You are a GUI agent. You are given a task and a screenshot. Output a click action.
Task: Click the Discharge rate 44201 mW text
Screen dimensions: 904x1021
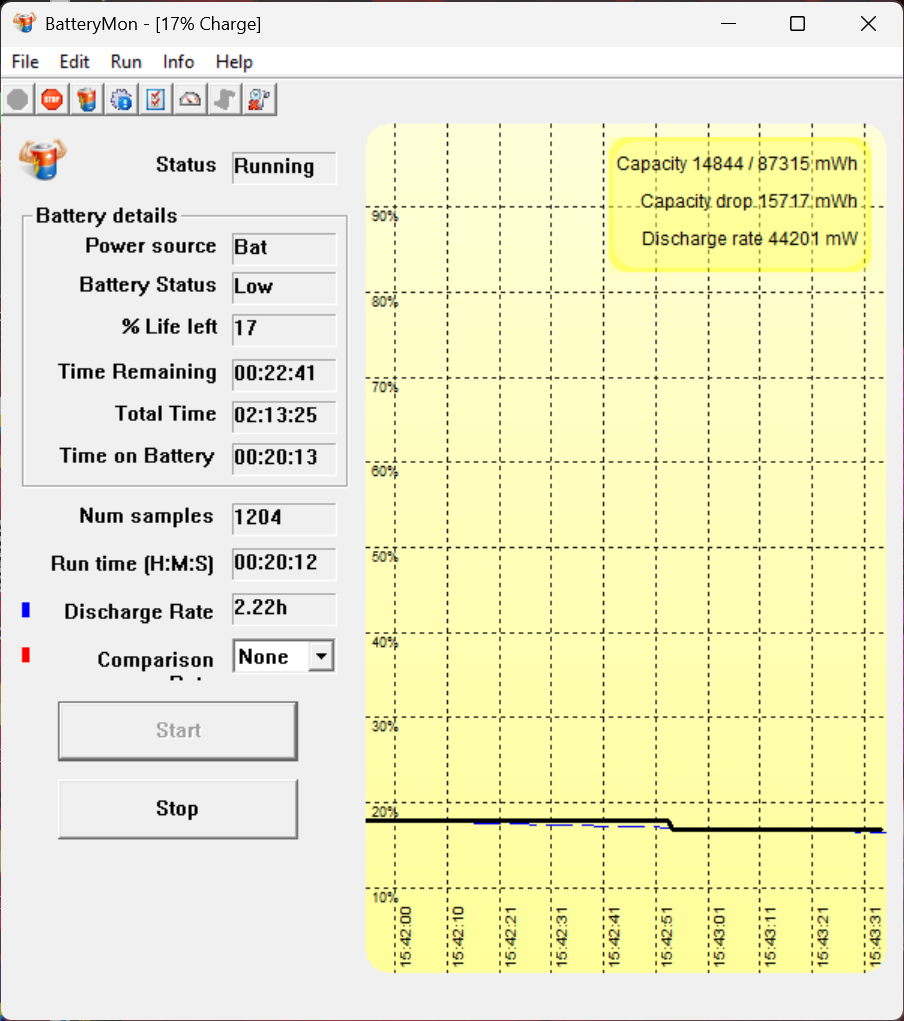tap(749, 239)
